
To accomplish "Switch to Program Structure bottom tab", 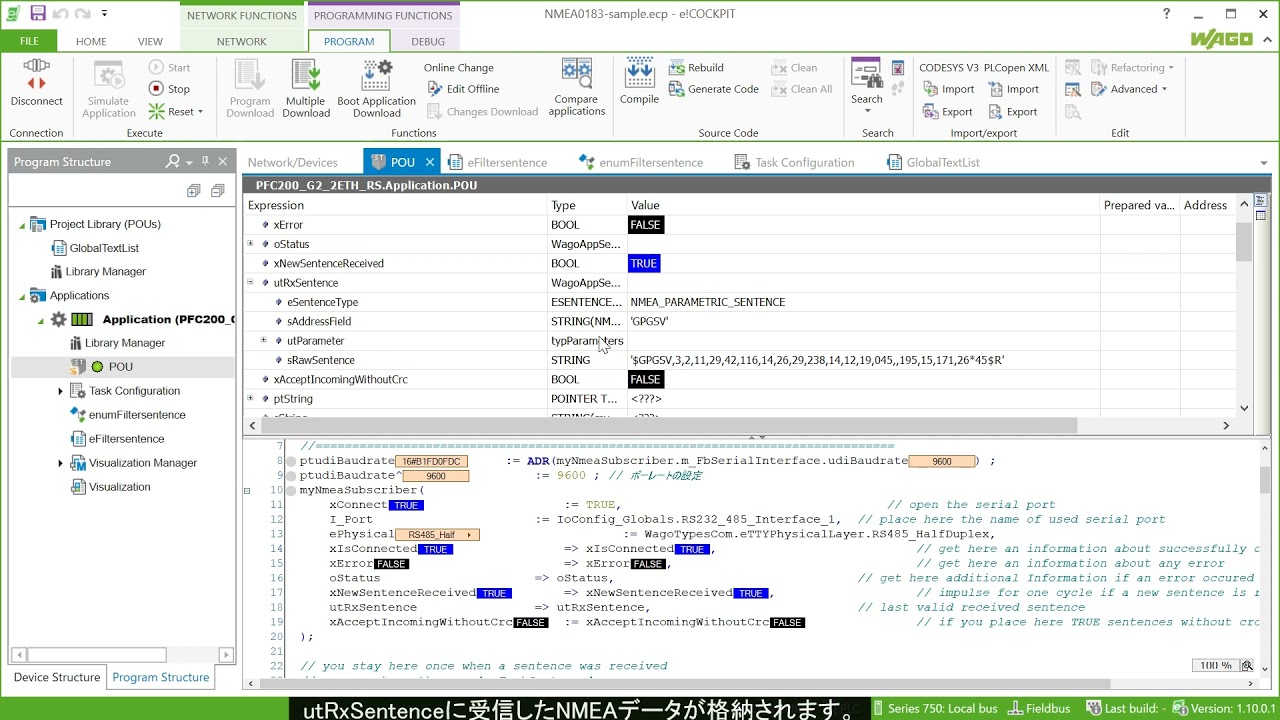I will (x=161, y=678).
